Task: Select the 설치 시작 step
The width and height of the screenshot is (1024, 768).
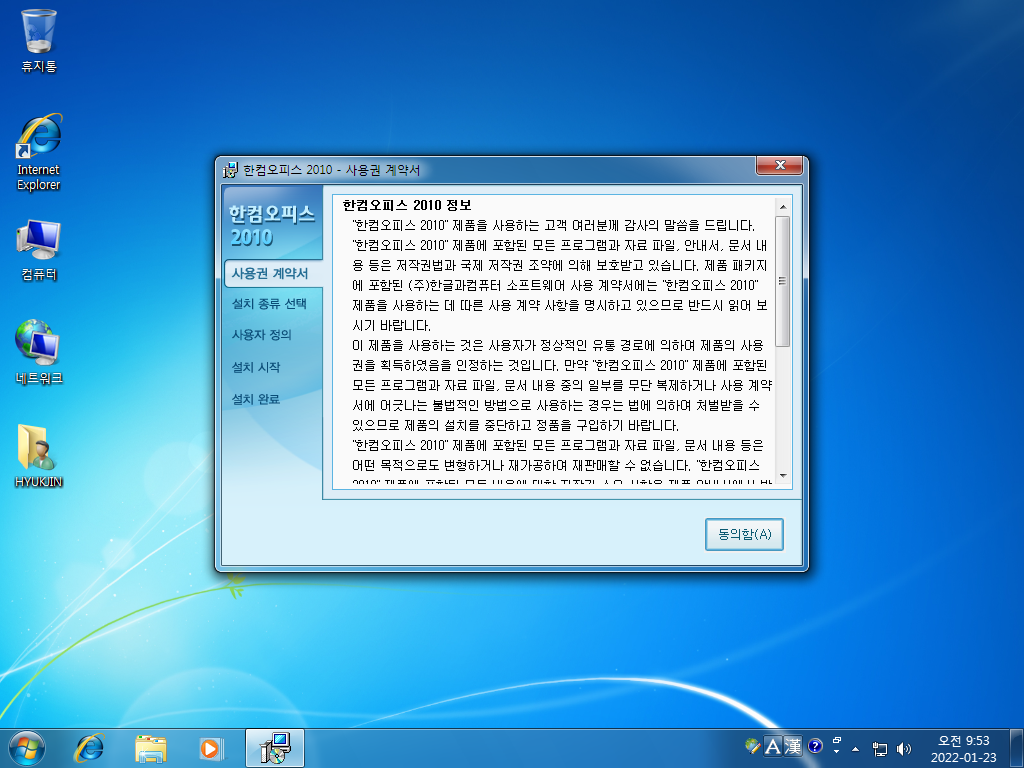Action: (255, 367)
